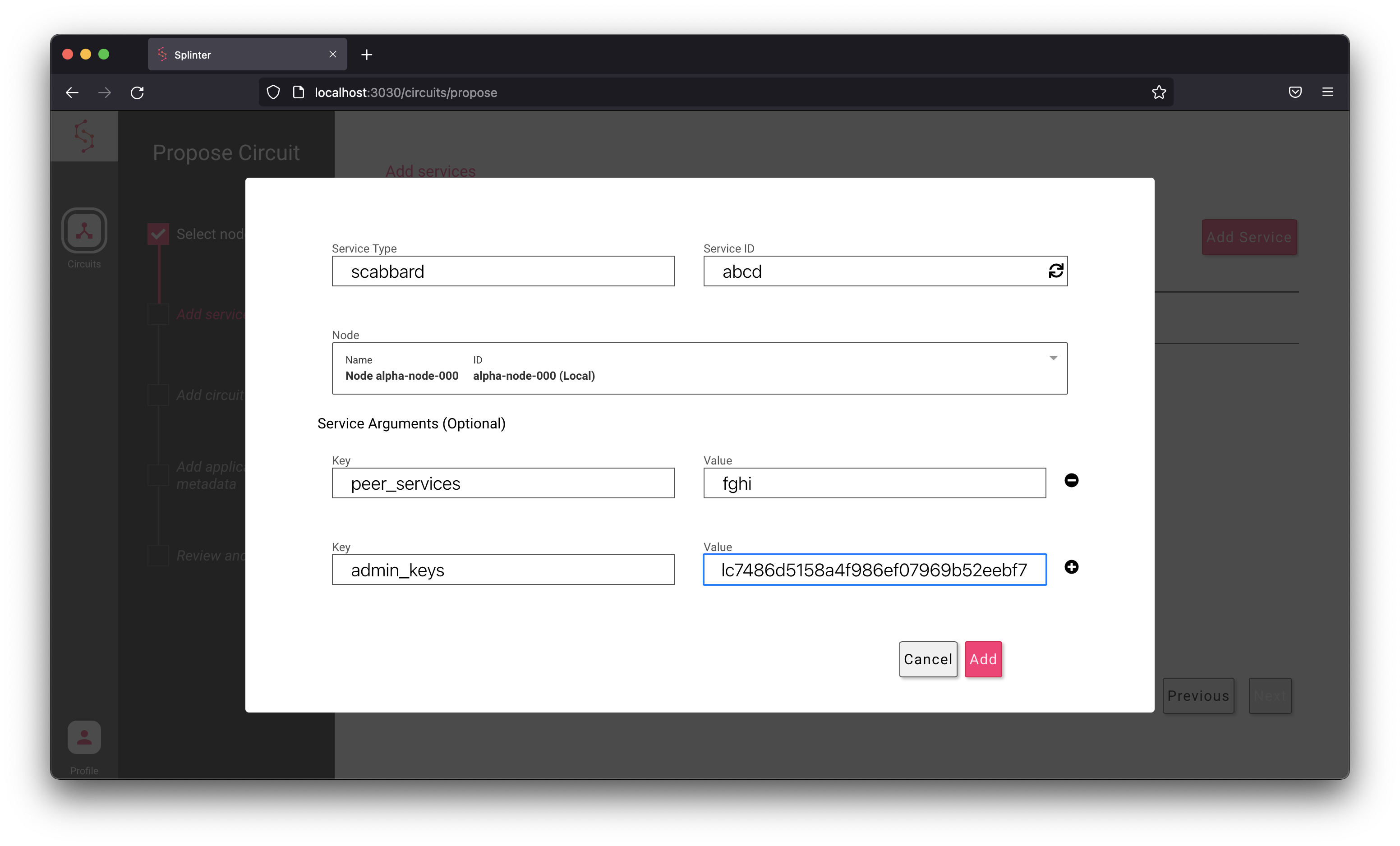Click the Splinter logo in sidebar

click(84, 136)
